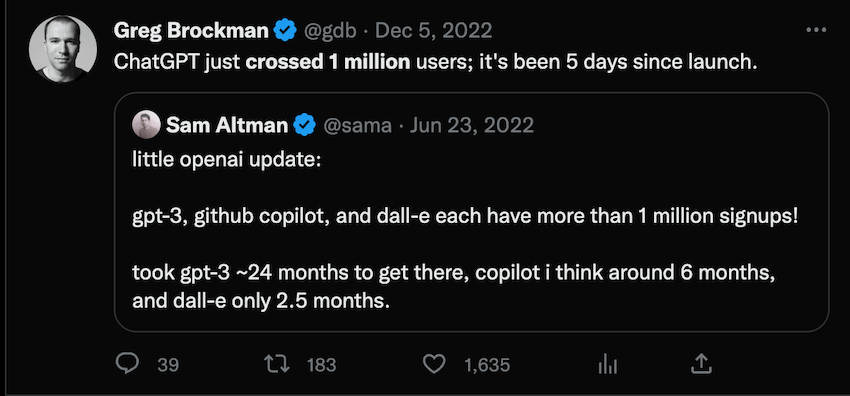850x396 pixels.
Task: Open Greg Brockman display name link
Action: pos(191,31)
